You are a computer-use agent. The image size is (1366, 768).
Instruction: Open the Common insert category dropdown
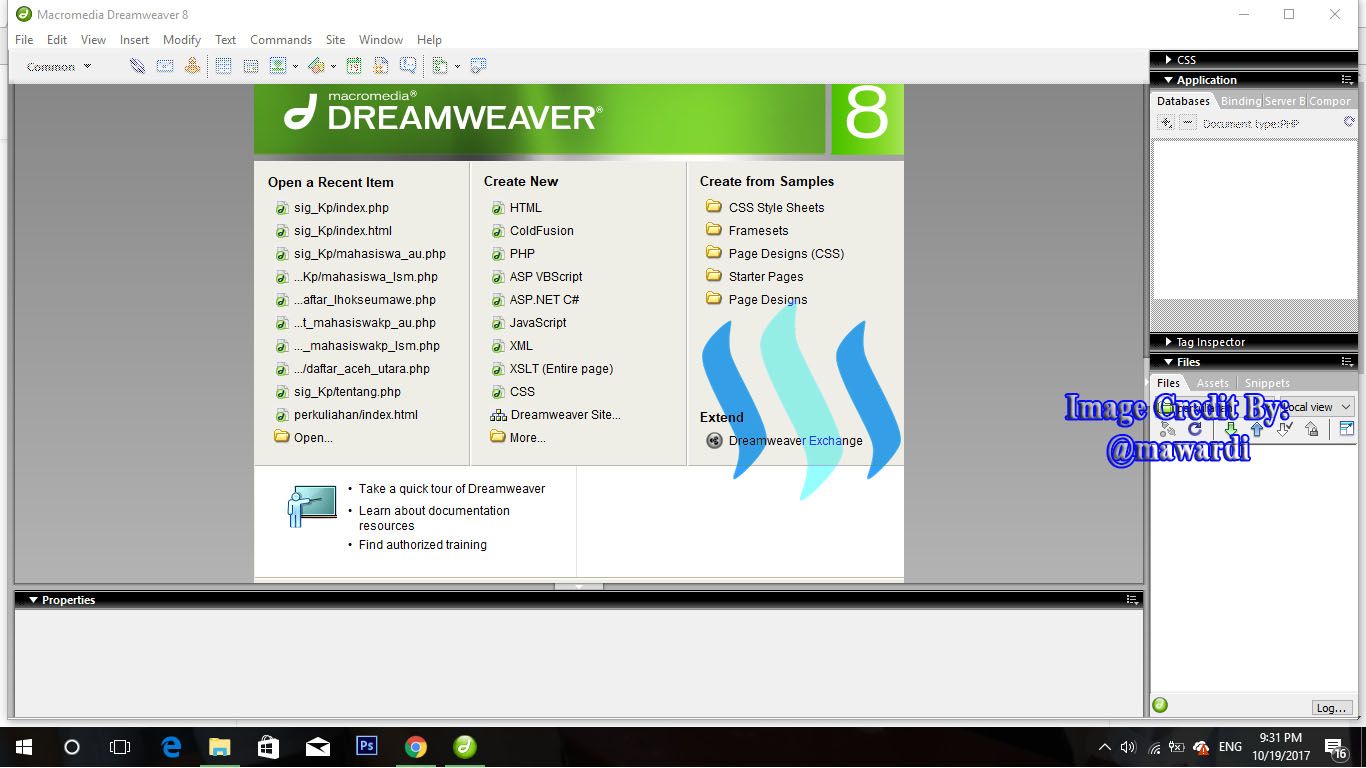[59, 67]
